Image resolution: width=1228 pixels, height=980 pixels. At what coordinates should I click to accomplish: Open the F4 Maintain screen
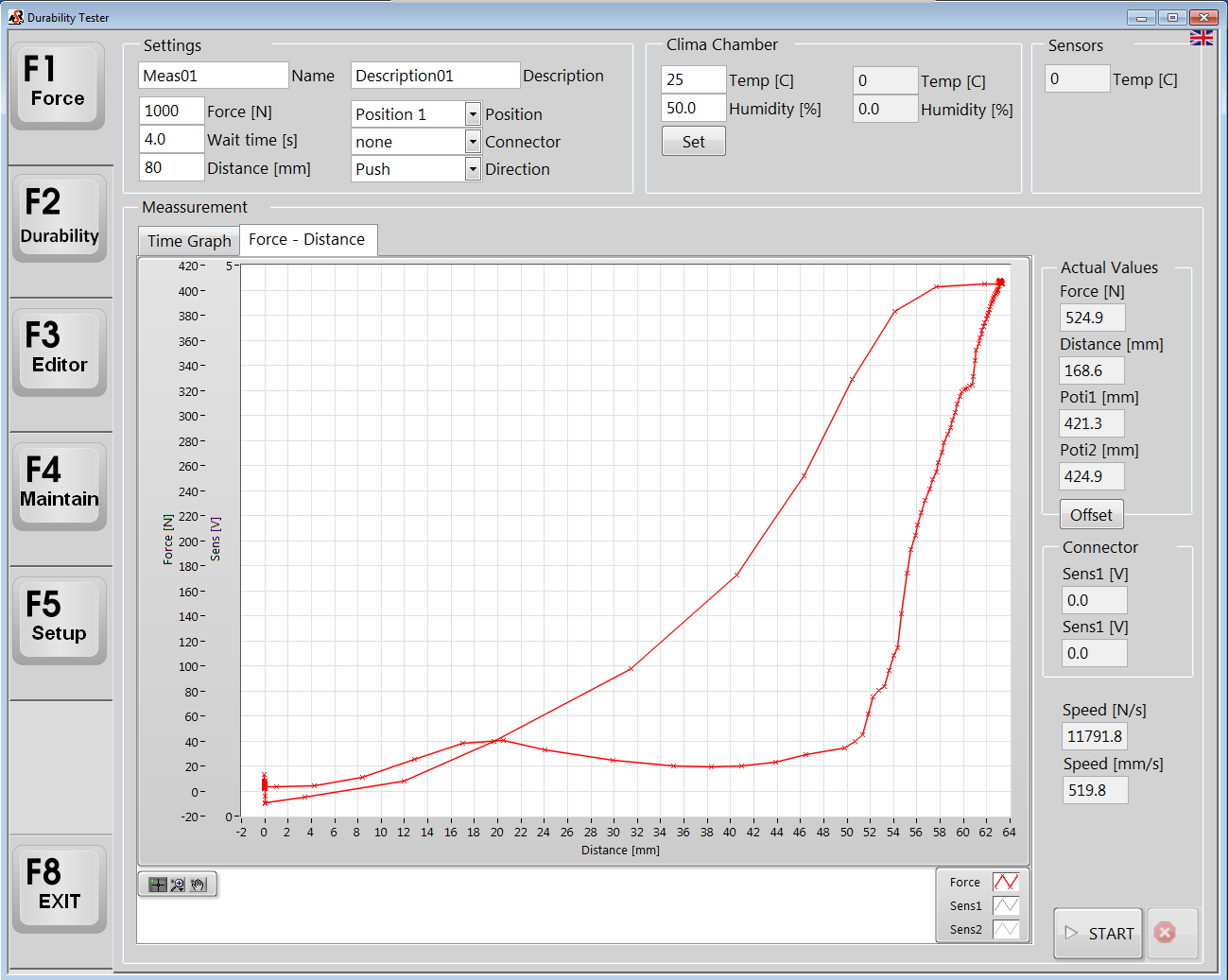(60, 485)
